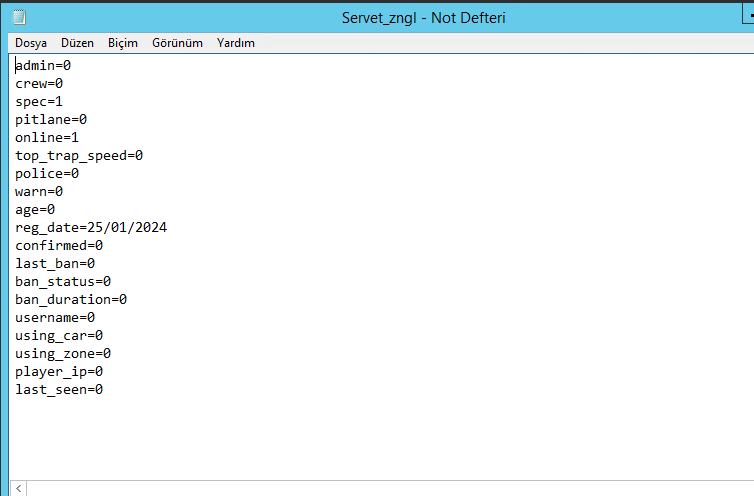Image resolution: width=754 pixels, height=496 pixels.
Task: Click the line confirmed=0
Action: coord(59,245)
